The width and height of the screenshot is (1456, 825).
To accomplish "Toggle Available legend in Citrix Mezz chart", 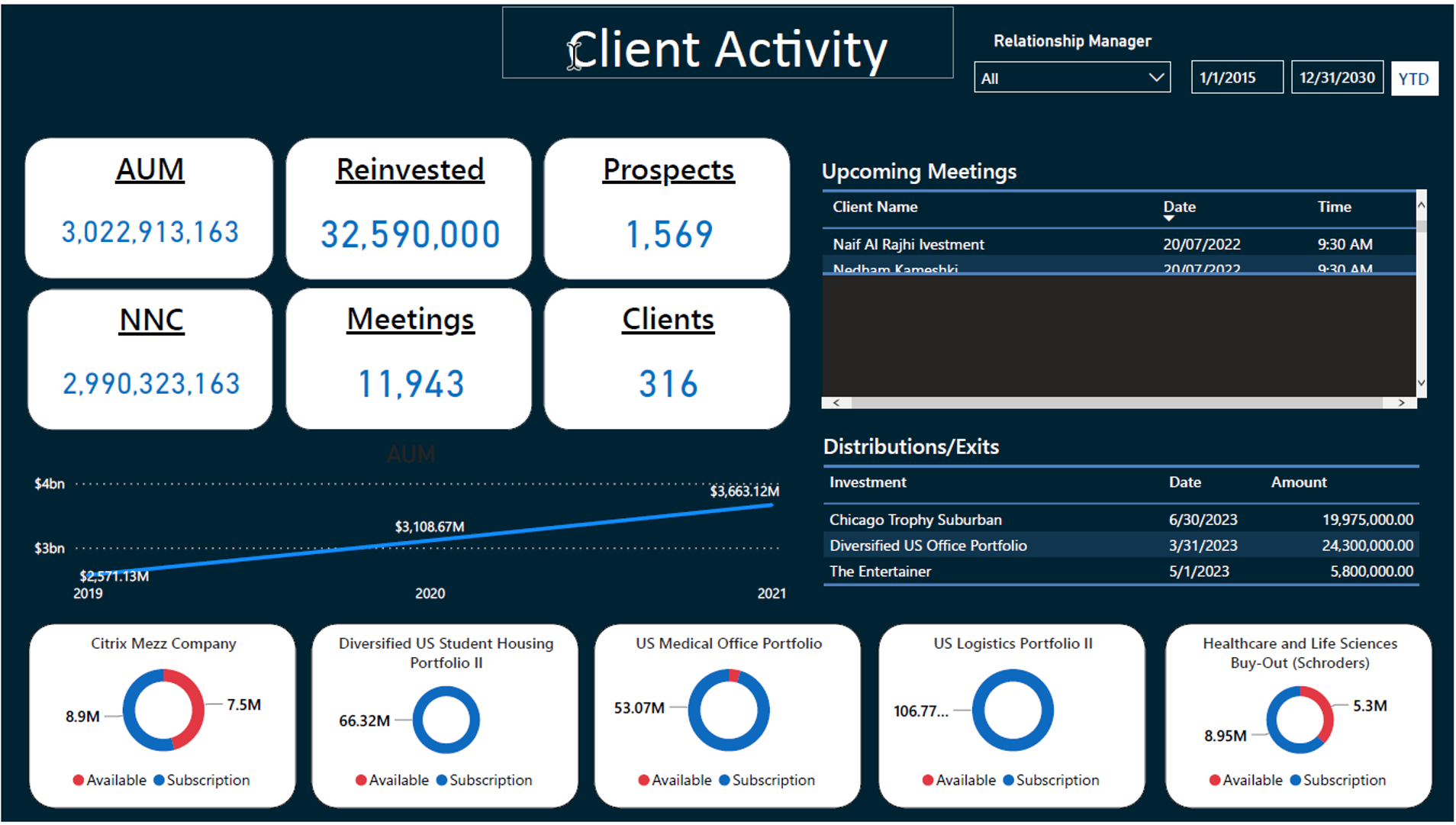I will [109, 780].
